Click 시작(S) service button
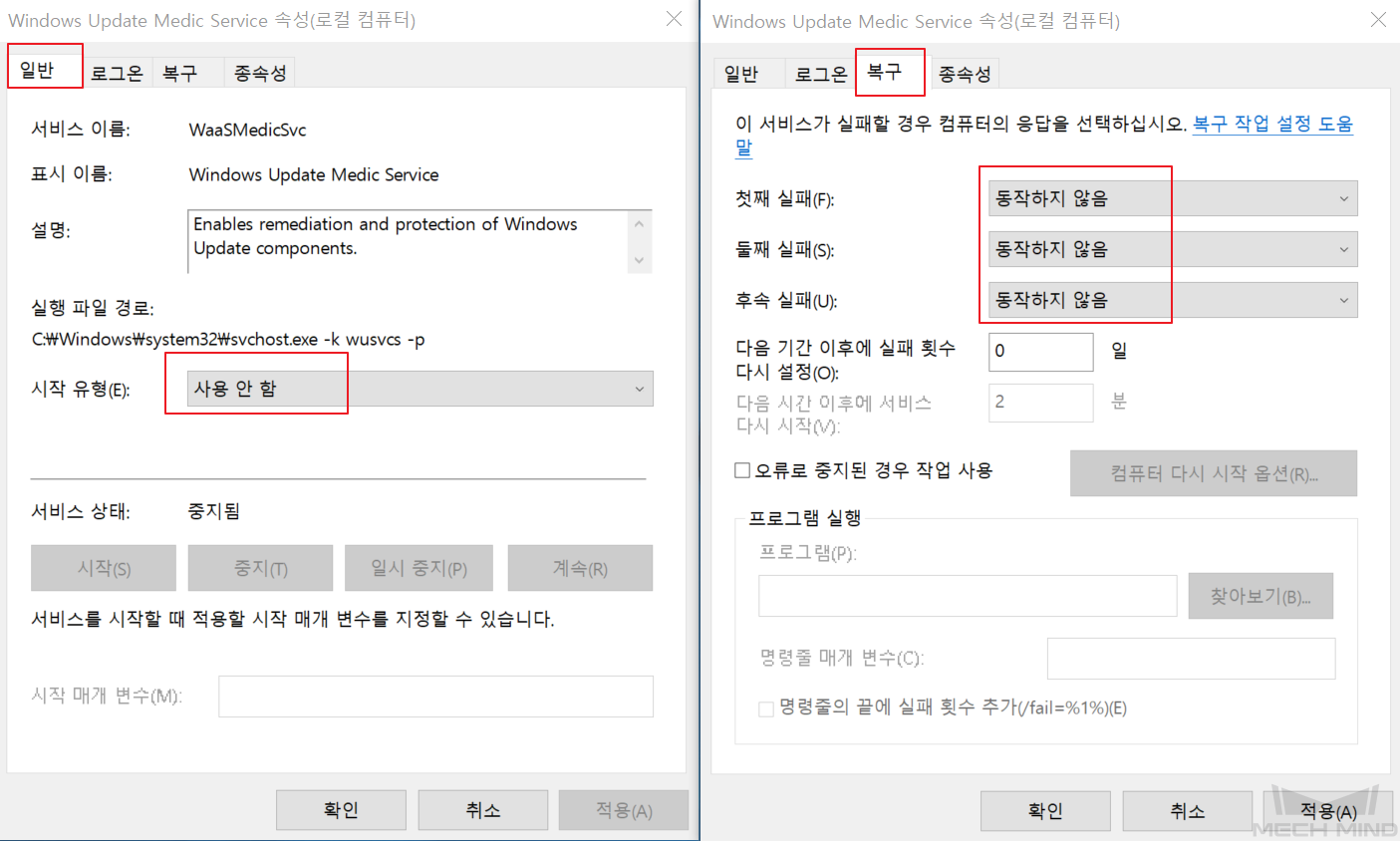The height and width of the screenshot is (841, 1400). tap(104, 568)
